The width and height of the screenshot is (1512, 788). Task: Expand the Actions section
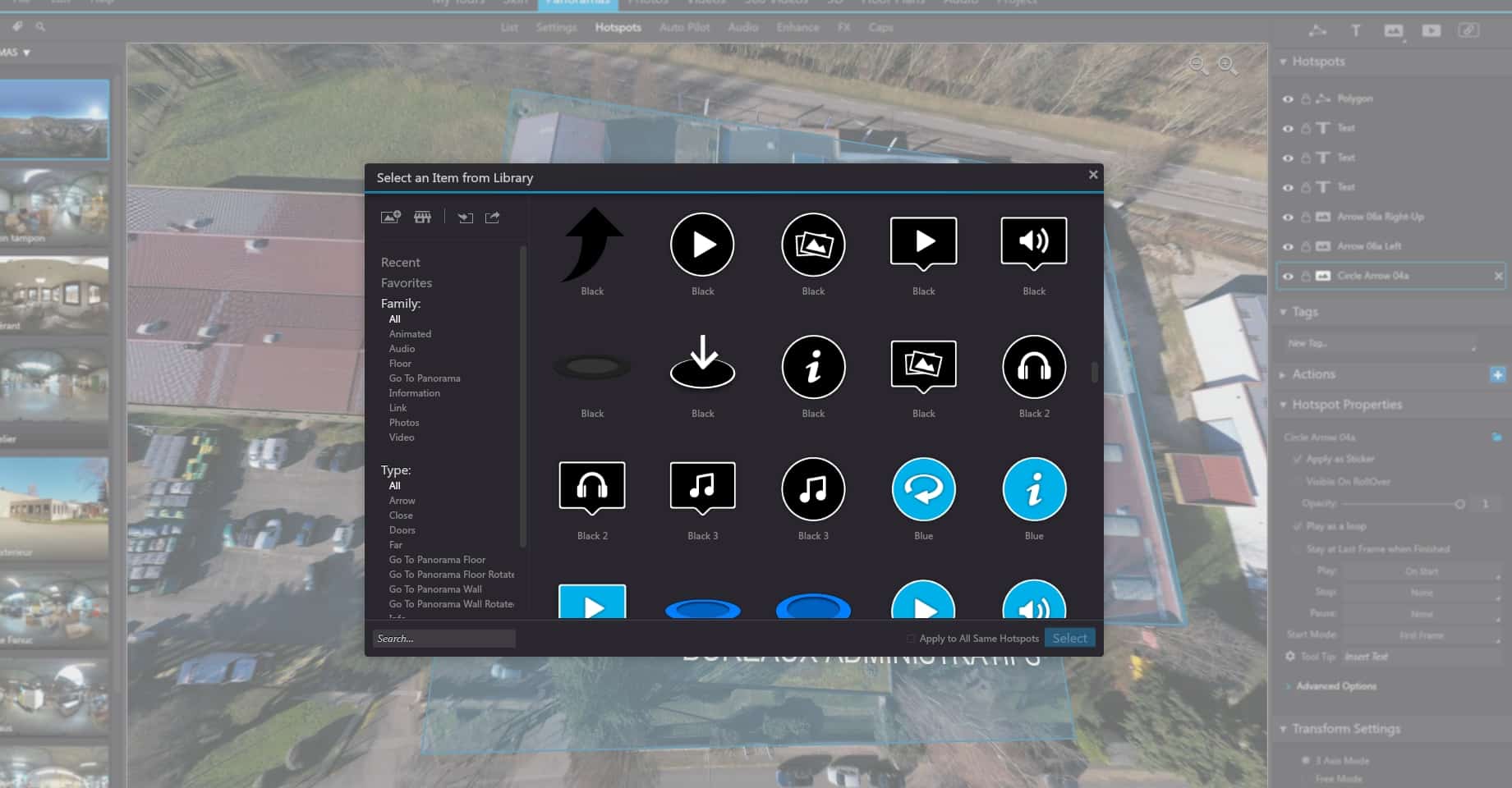pyautogui.click(x=1283, y=374)
